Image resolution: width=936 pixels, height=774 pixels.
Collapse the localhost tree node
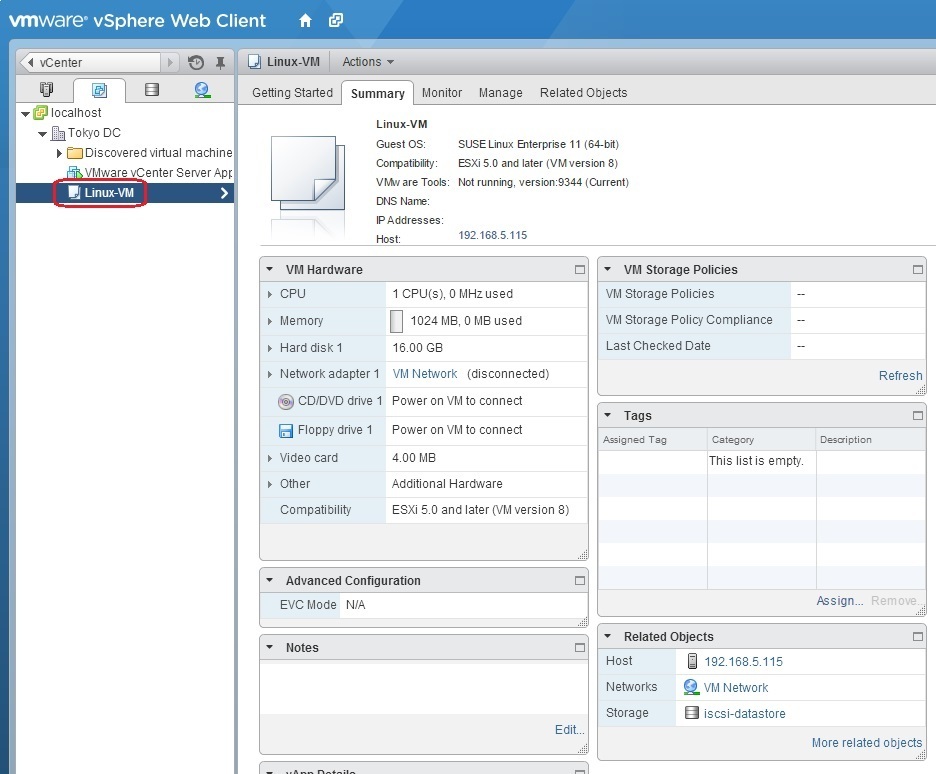tap(26, 113)
